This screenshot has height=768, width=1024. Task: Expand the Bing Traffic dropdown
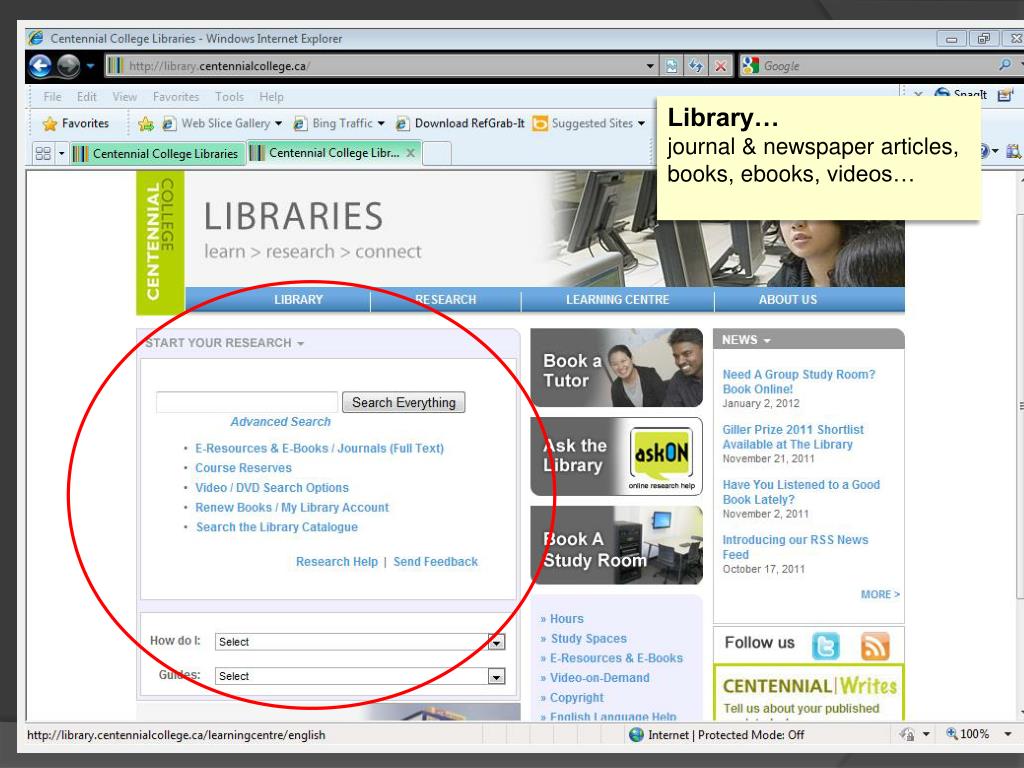click(381, 123)
